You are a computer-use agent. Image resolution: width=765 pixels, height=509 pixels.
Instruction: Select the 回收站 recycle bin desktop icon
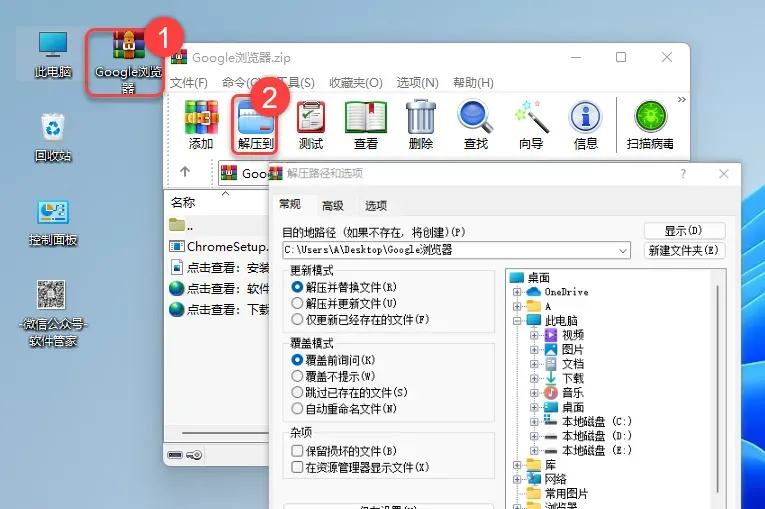(x=53, y=138)
